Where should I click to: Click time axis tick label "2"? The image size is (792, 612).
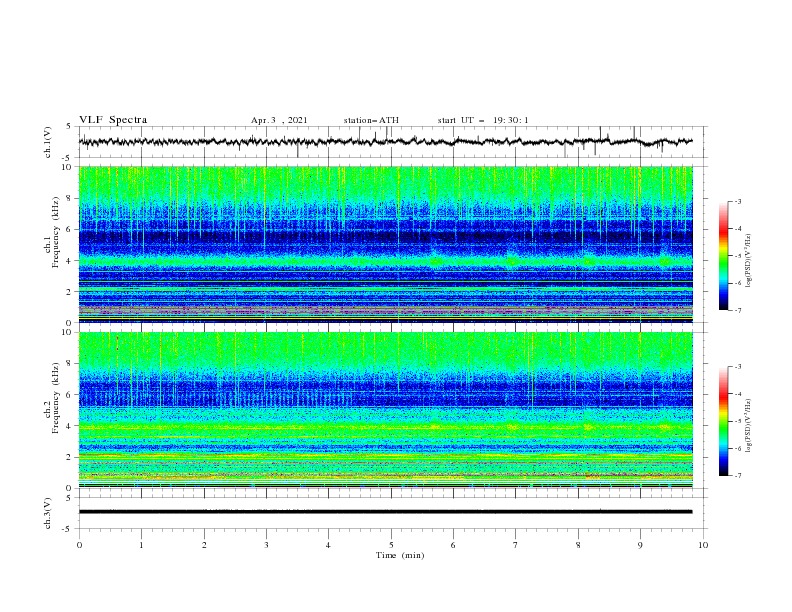[204, 545]
